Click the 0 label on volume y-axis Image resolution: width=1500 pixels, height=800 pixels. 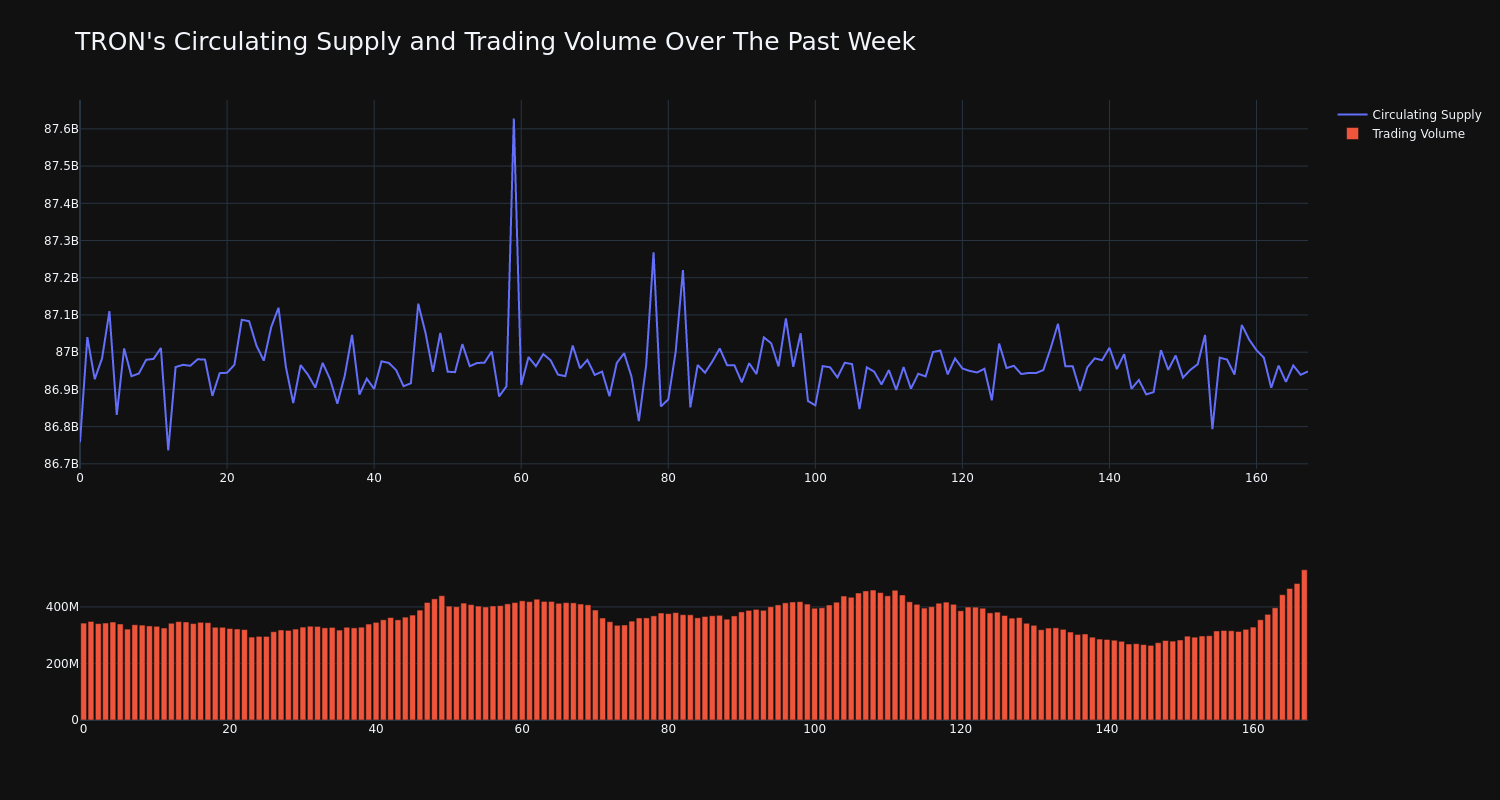(x=75, y=720)
